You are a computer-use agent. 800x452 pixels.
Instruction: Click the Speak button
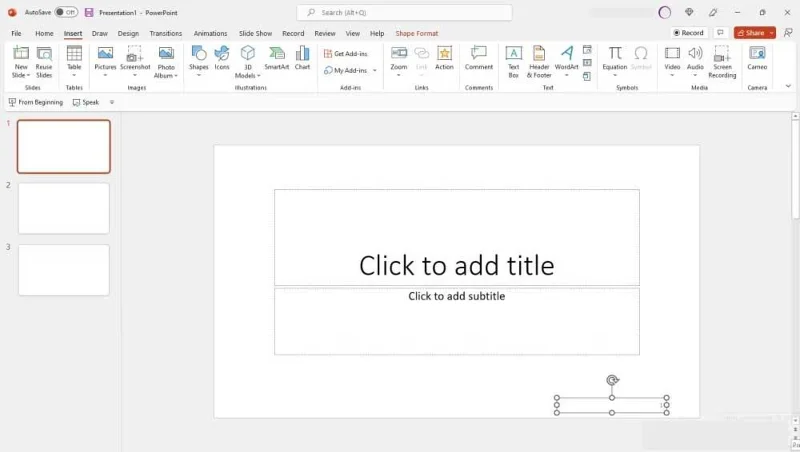click(86, 102)
